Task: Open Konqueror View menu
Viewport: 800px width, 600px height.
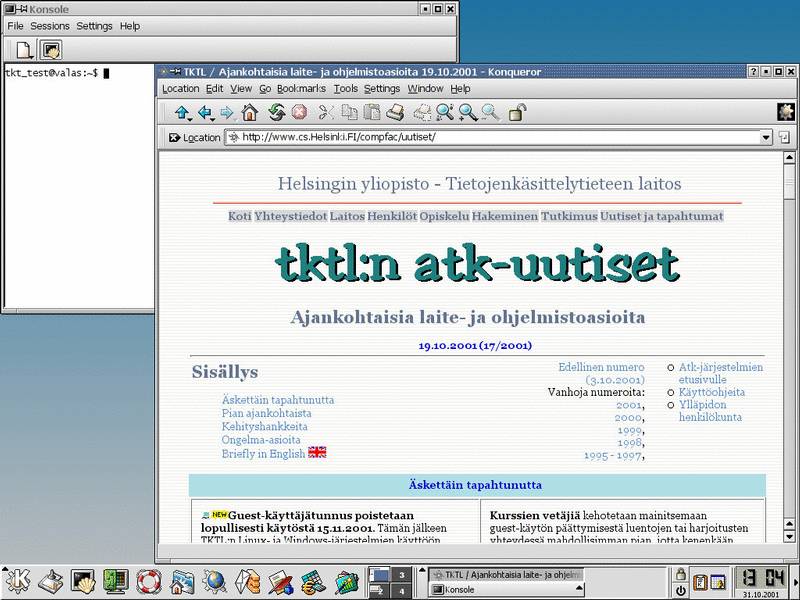Action: [241, 89]
